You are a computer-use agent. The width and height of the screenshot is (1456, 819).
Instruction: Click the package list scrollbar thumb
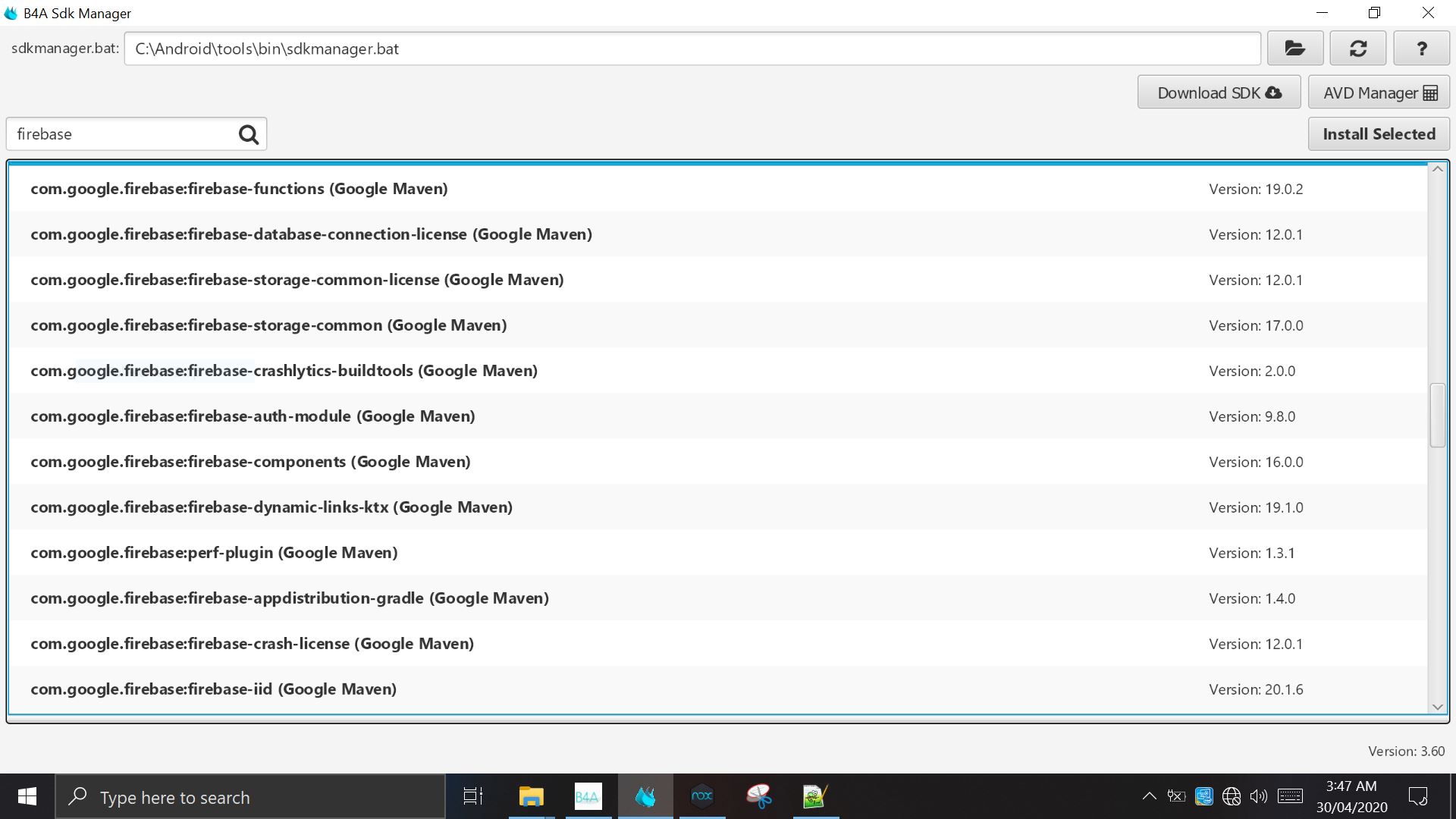tap(1437, 416)
